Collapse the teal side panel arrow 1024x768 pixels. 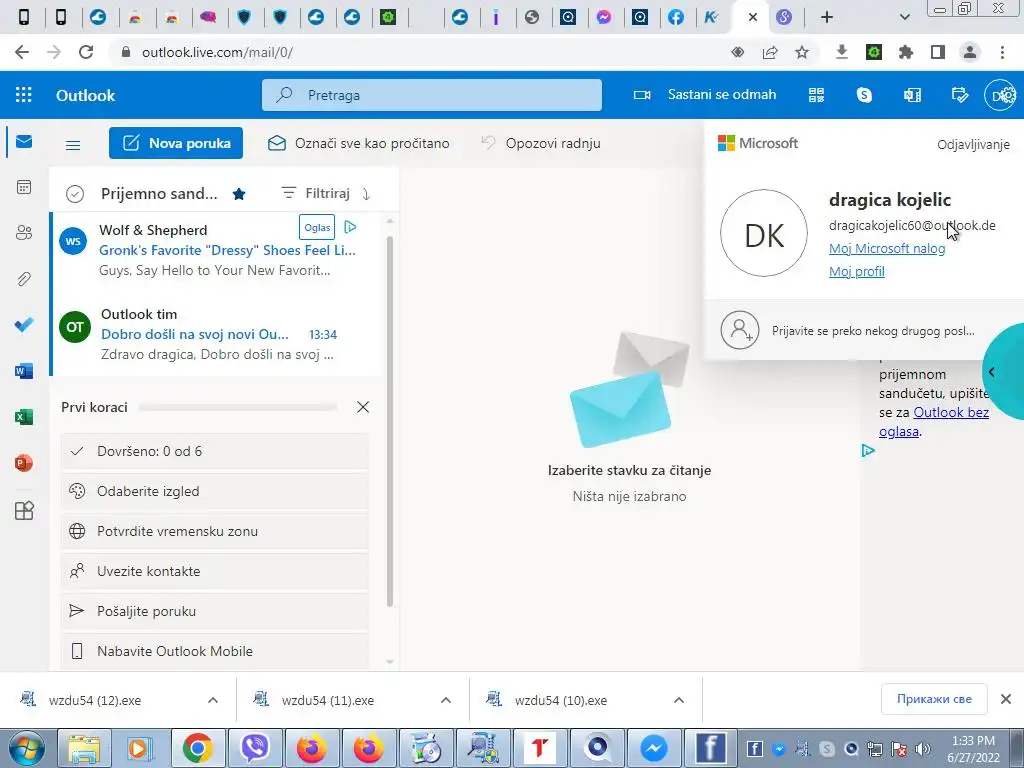992,372
